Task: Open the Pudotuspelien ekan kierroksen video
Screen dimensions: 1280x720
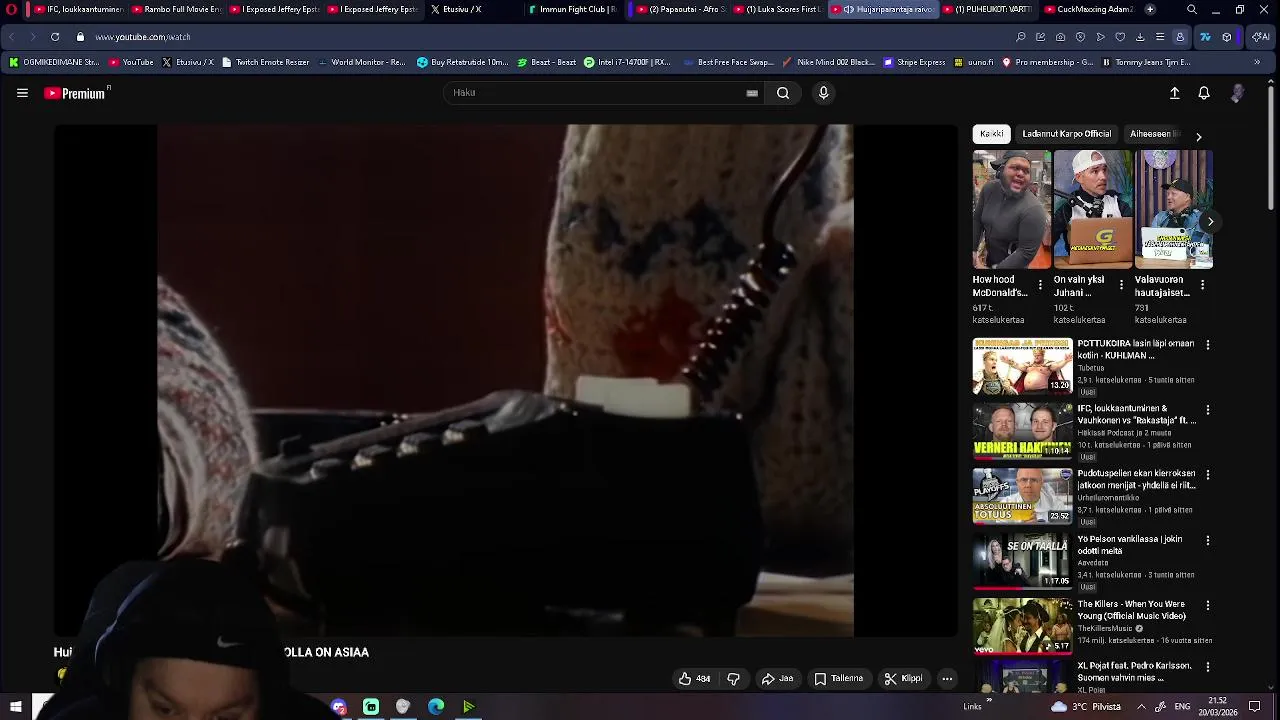Action: [1022, 496]
